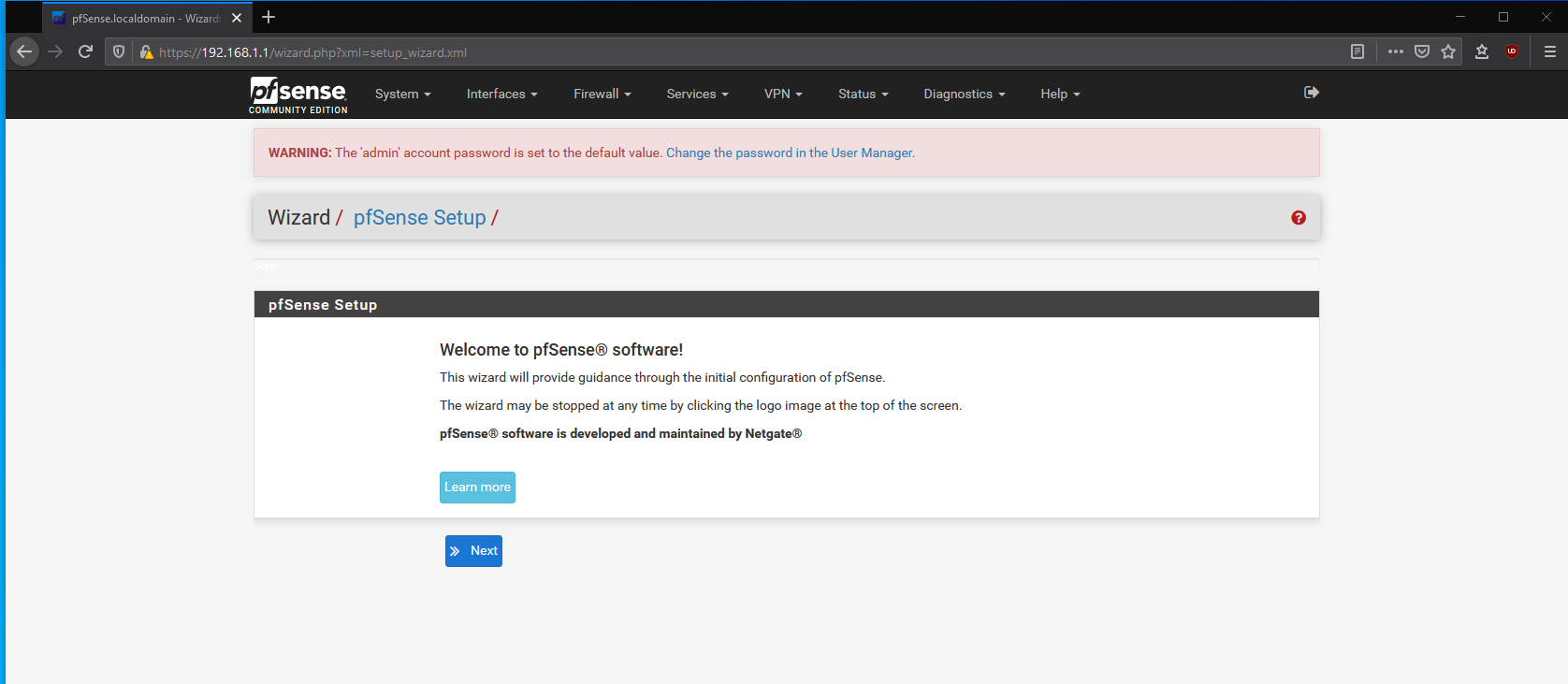Select the pfSense.localdomain Wizard tab
This screenshot has height=684, width=1568.
[x=147, y=18]
